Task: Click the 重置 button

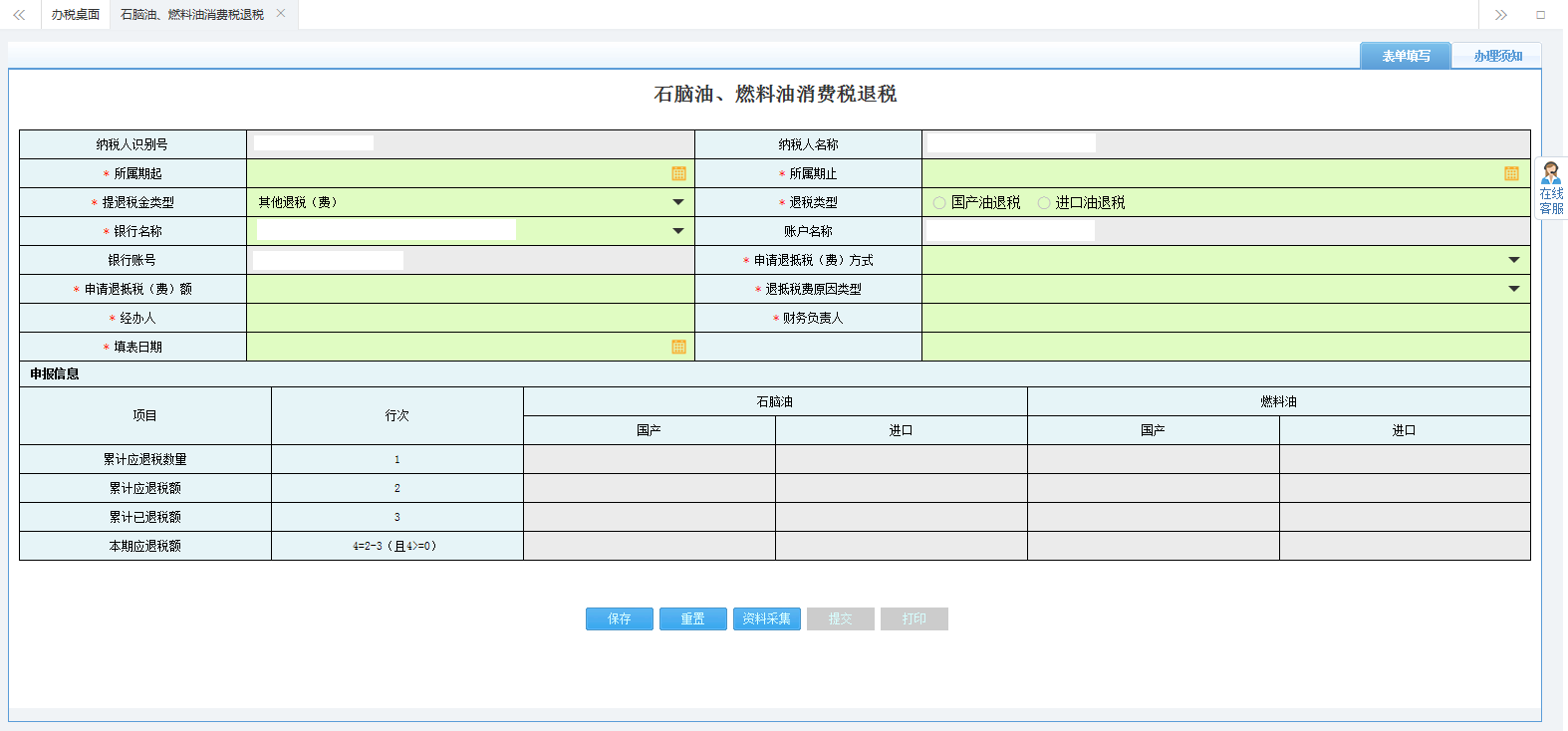Action: tap(693, 618)
